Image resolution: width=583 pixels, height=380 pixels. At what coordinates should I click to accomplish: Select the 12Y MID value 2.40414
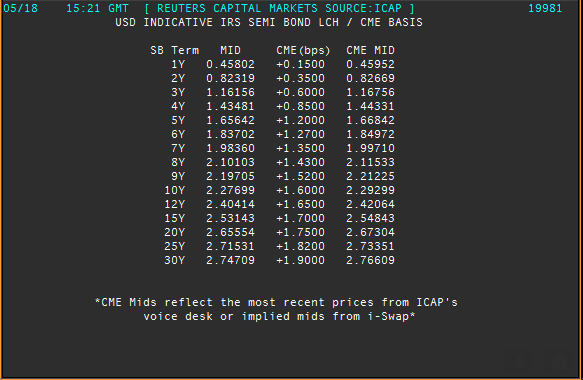[231, 205]
